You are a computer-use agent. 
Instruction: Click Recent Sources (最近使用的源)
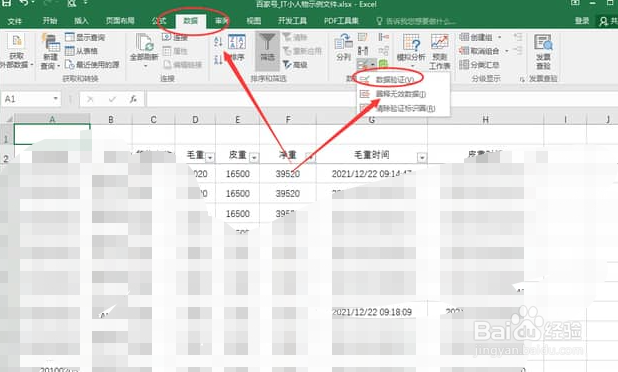[92, 64]
